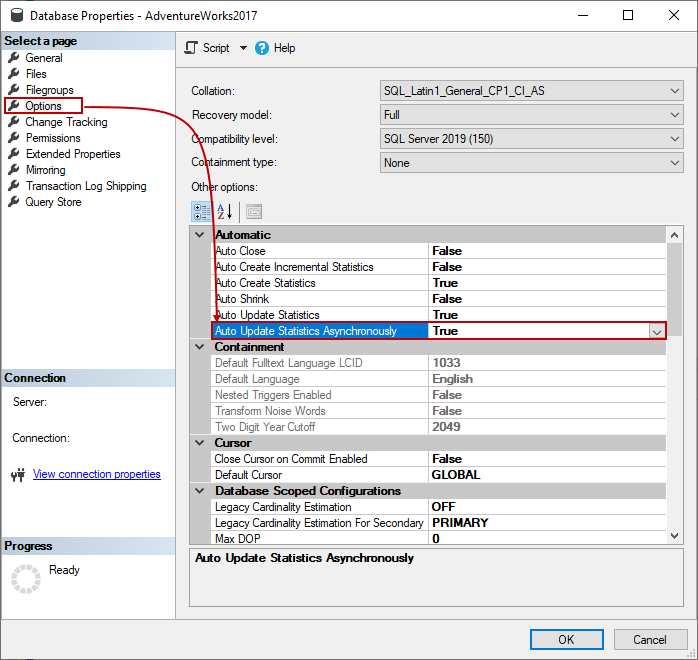
Task: Select the Auto Create Statistics row
Action: pyautogui.click(x=438, y=283)
